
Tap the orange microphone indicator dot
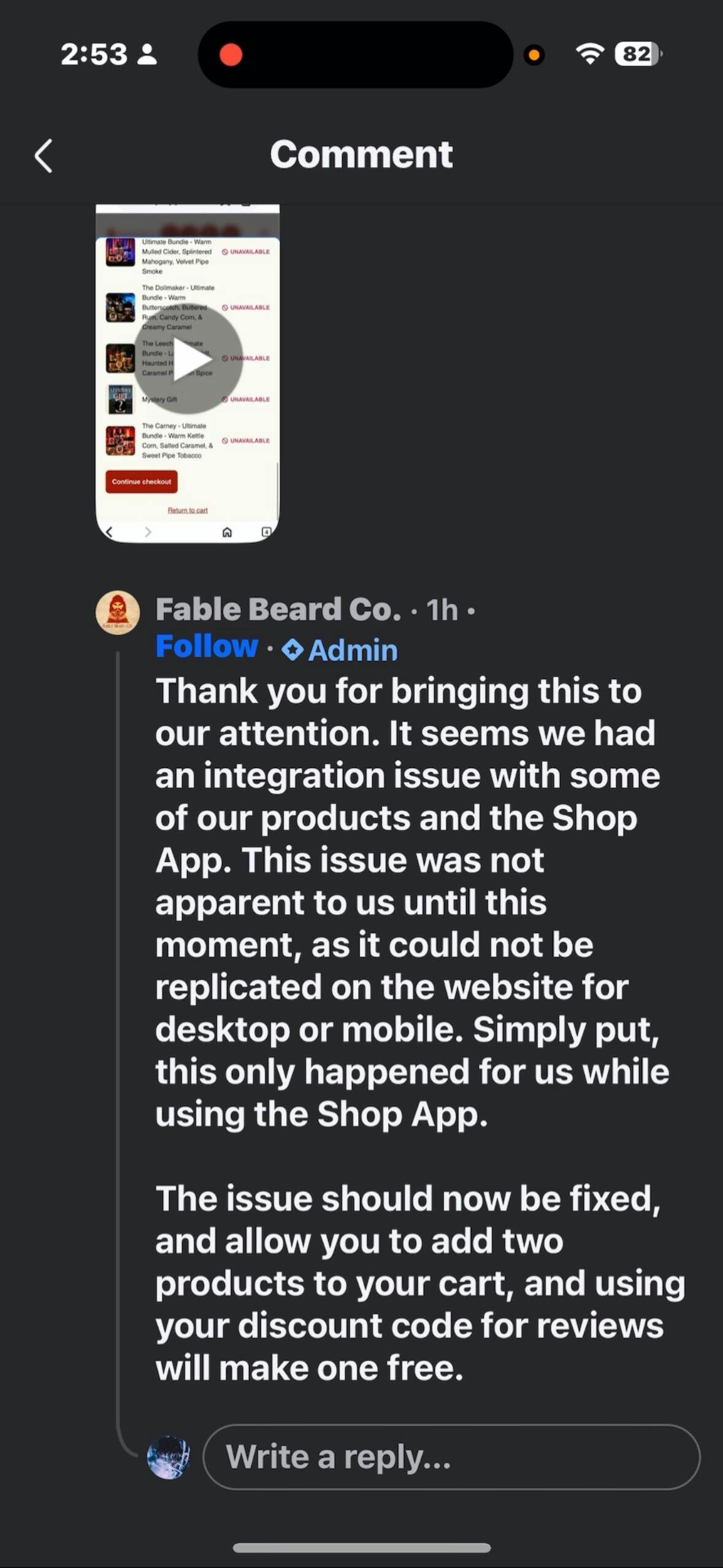[534, 55]
